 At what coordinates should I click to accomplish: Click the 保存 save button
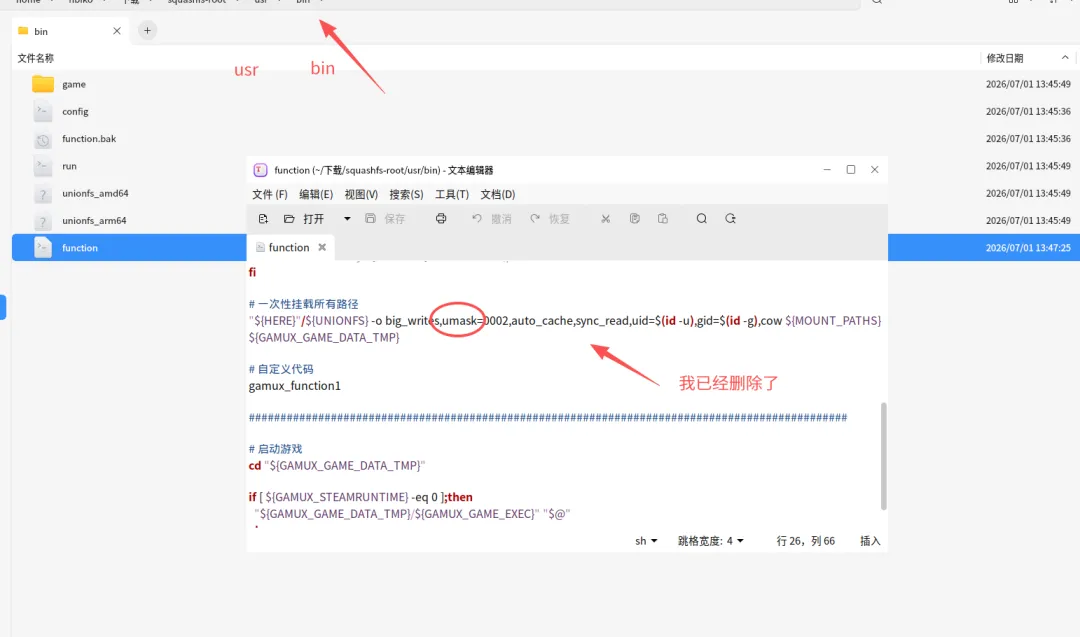[x=385, y=219]
